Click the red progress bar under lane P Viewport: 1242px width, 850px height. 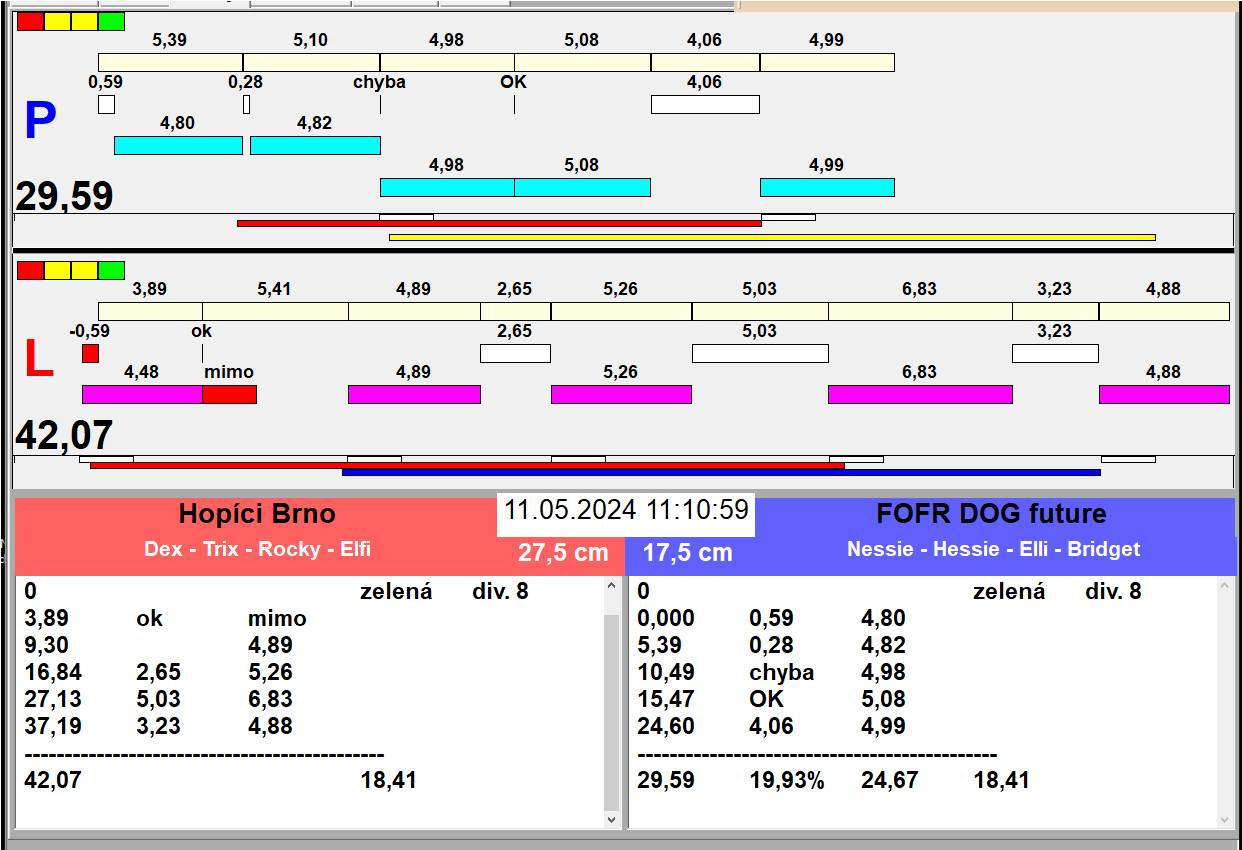point(499,223)
